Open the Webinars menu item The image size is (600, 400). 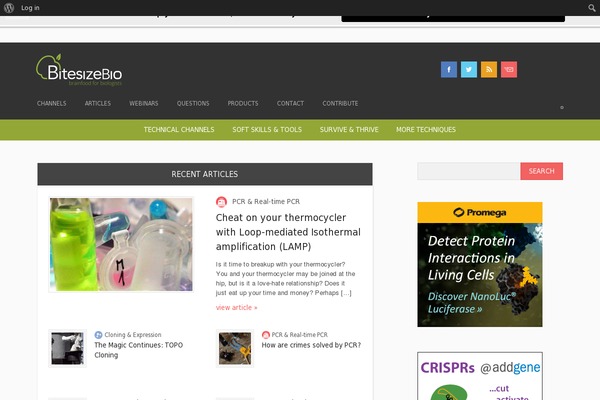click(144, 103)
